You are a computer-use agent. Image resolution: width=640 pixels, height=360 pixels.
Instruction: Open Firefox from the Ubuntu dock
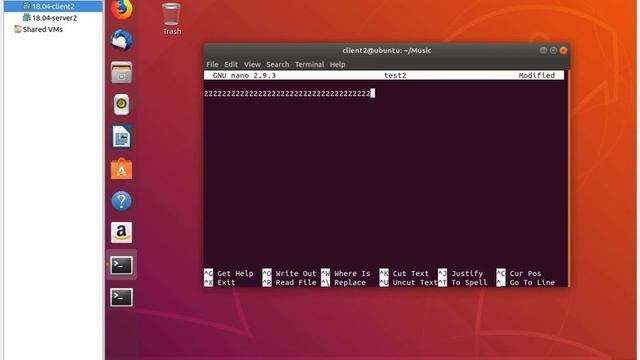[x=122, y=9]
